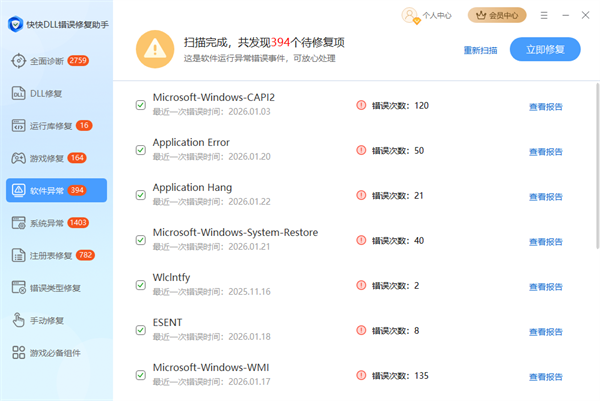
Task: Deselect the ESENT item checkbox
Action: 141,330
